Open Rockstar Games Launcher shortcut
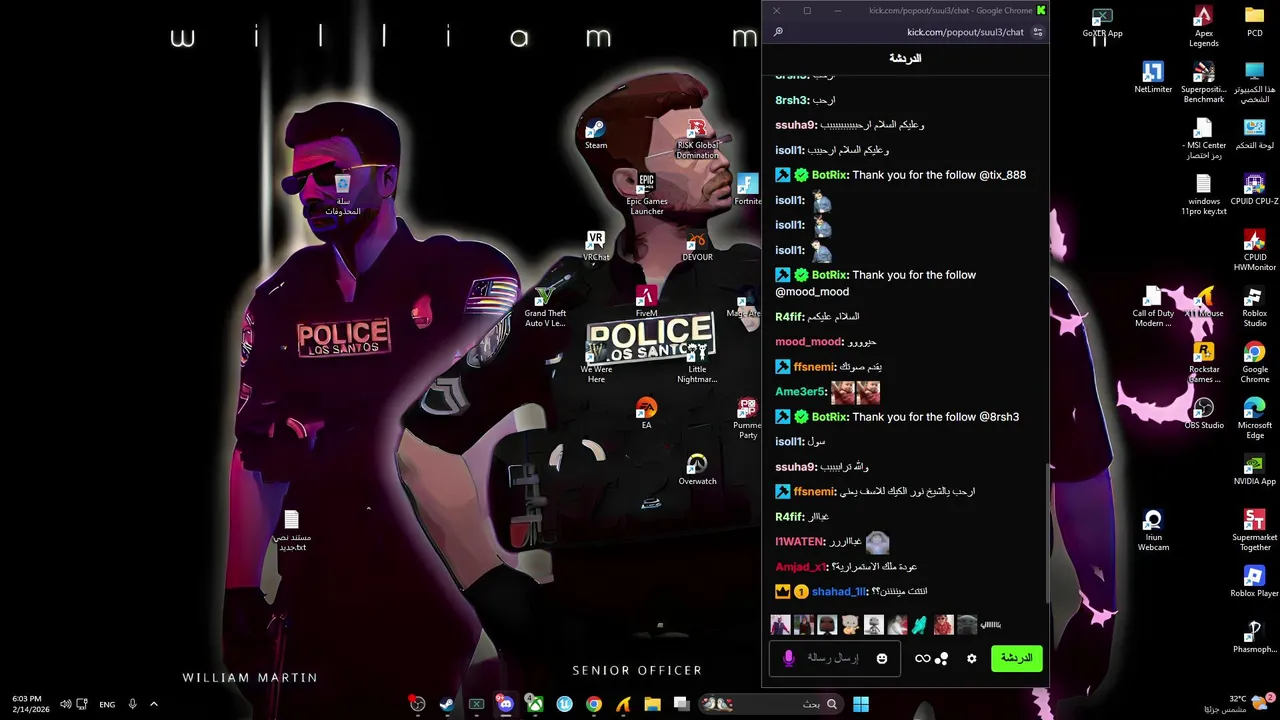This screenshot has height=720, width=1280. point(1203,362)
